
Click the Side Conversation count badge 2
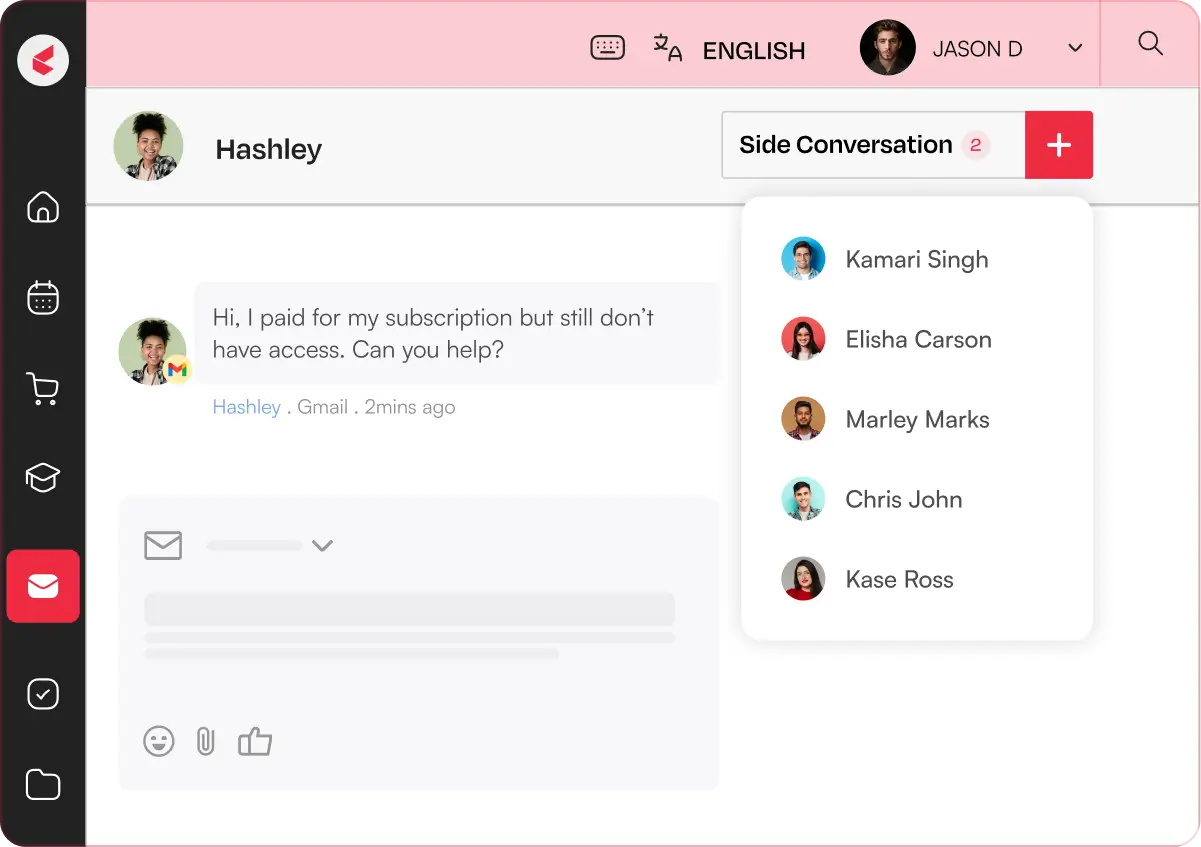[x=975, y=145]
